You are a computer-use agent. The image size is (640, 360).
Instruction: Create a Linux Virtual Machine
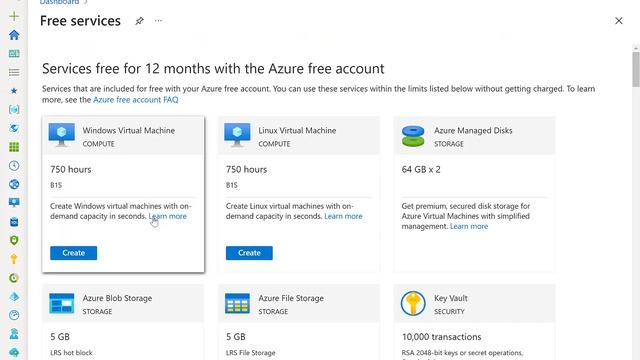pyautogui.click(x=249, y=253)
